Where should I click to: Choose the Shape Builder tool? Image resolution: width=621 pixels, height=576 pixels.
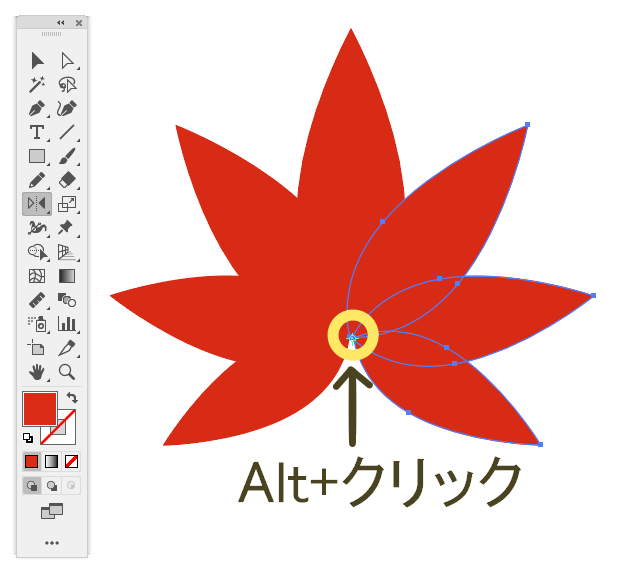click(x=37, y=252)
